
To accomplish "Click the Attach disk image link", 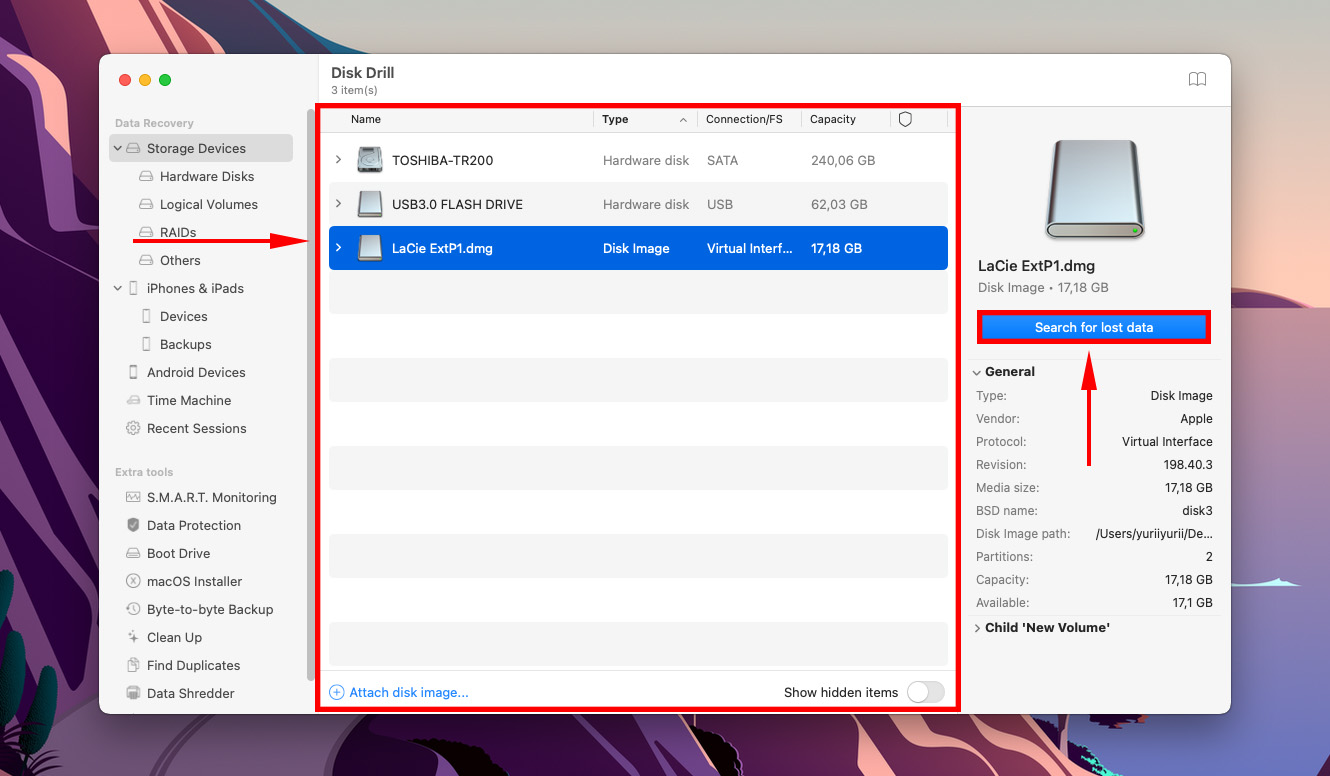I will pyautogui.click(x=409, y=692).
